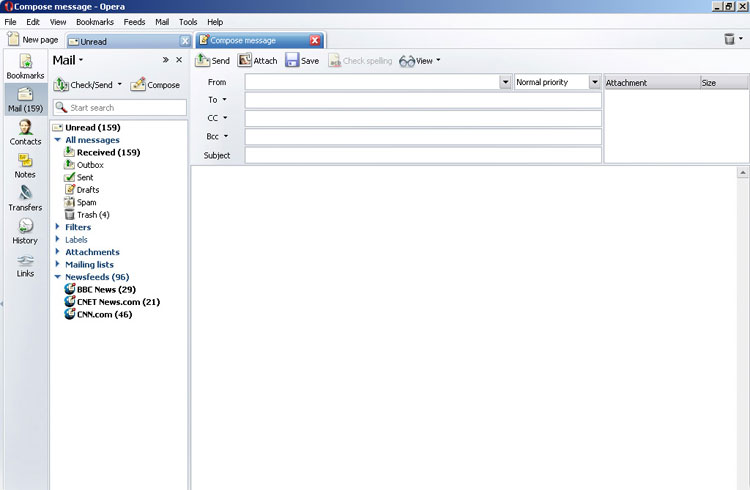
Task: Open the Bcc field type dropdown
Action: pyautogui.click(x=226, y=136)
